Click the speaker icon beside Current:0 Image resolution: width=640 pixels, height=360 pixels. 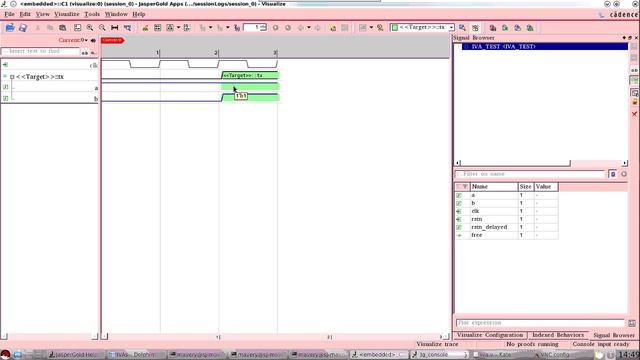click(93, 40)
